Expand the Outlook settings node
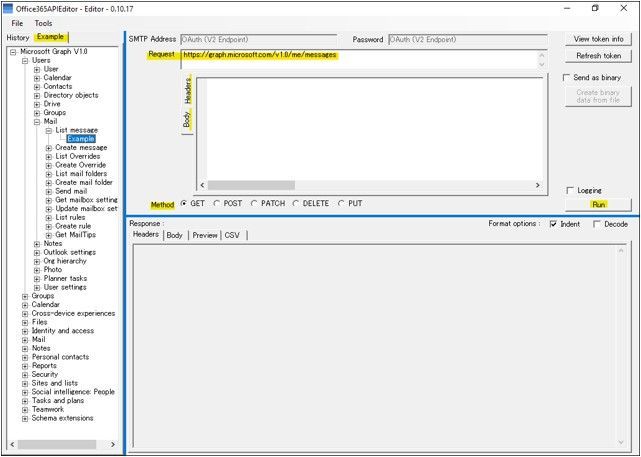Image resolution: width=641 pixels, height=457 pixels. [x=37, y=252]
